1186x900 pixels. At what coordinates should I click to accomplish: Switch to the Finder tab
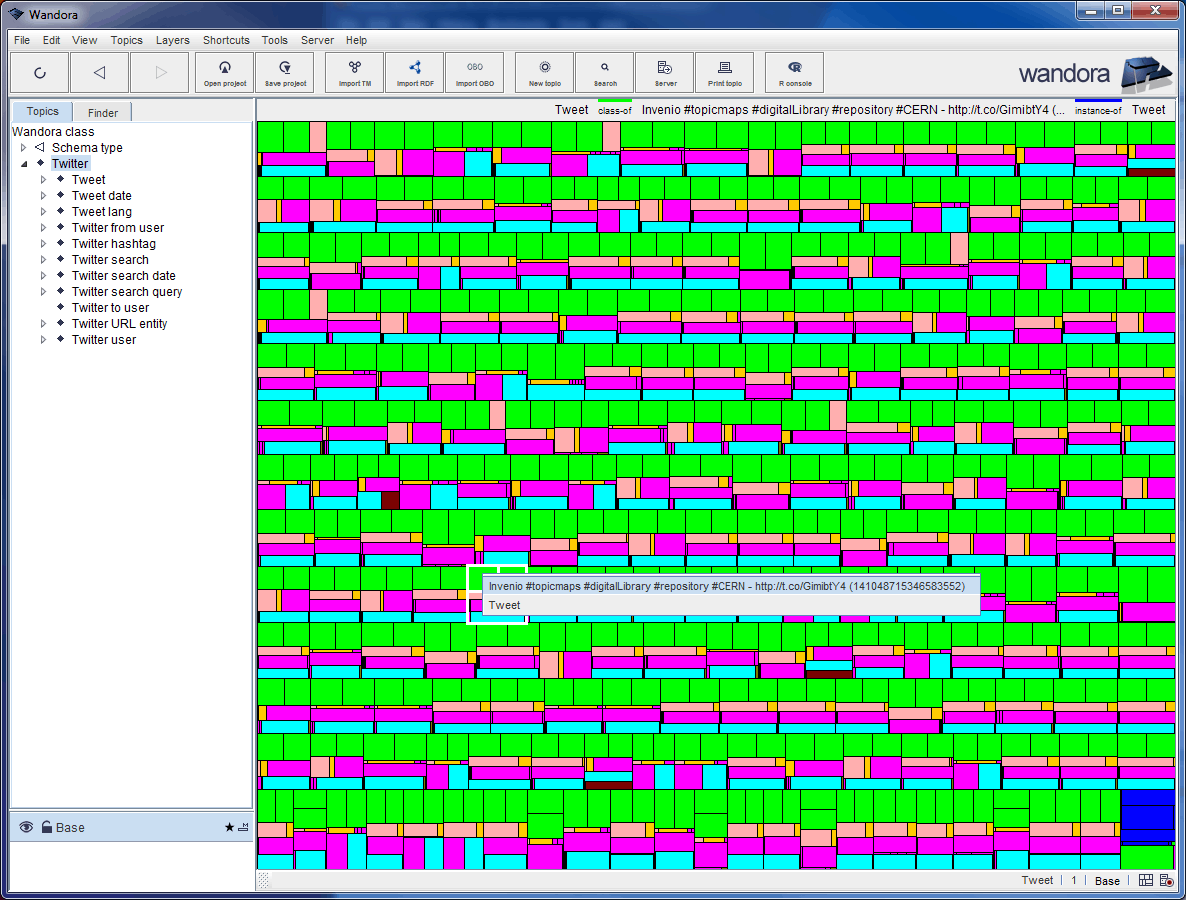101,111
